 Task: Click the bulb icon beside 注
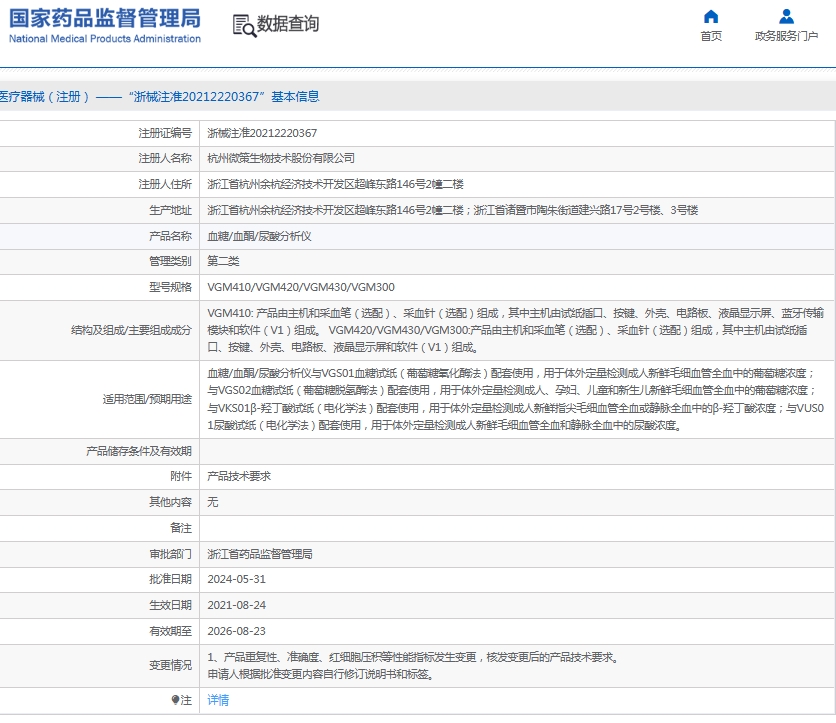[x=175, y=700]
